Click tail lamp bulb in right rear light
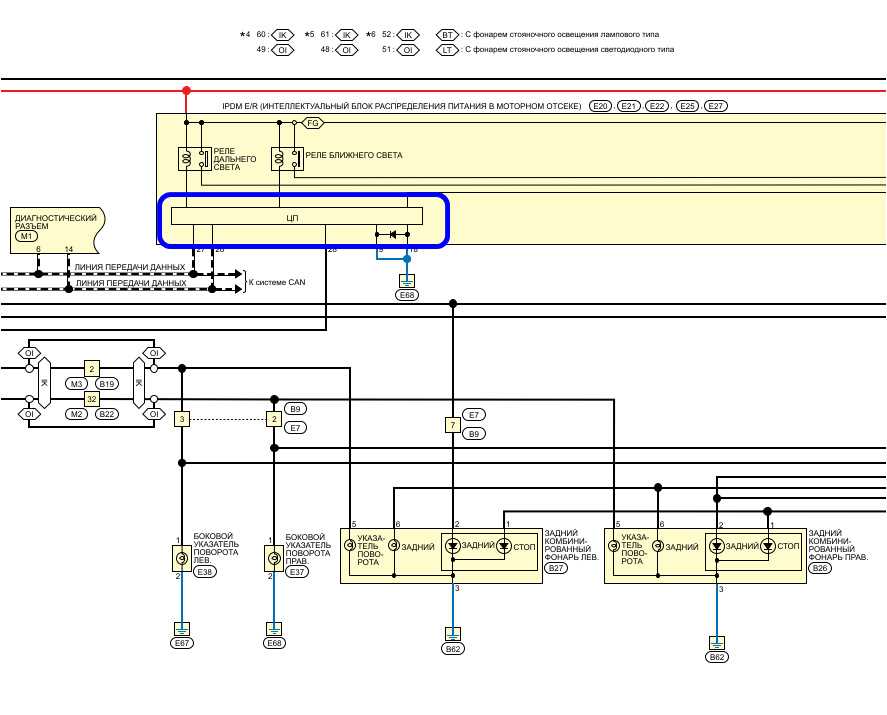 [657, 546]
